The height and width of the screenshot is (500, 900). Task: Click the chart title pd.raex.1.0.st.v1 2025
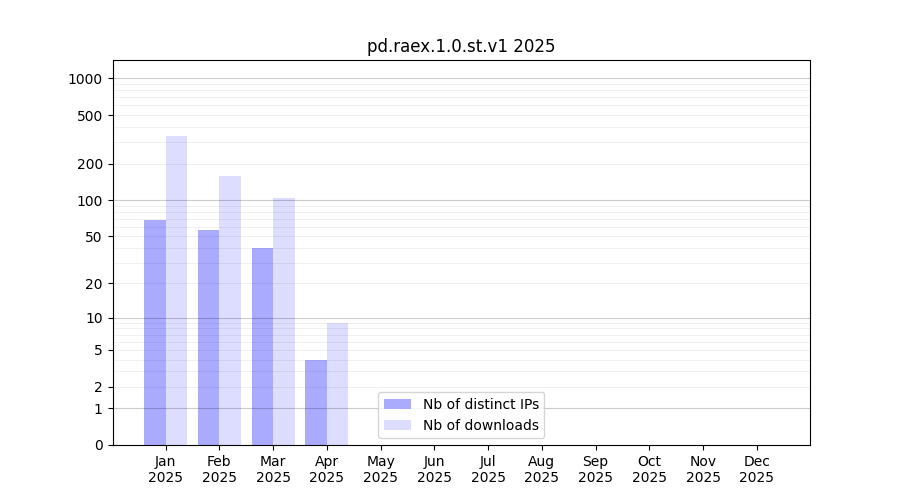[461, 46]
